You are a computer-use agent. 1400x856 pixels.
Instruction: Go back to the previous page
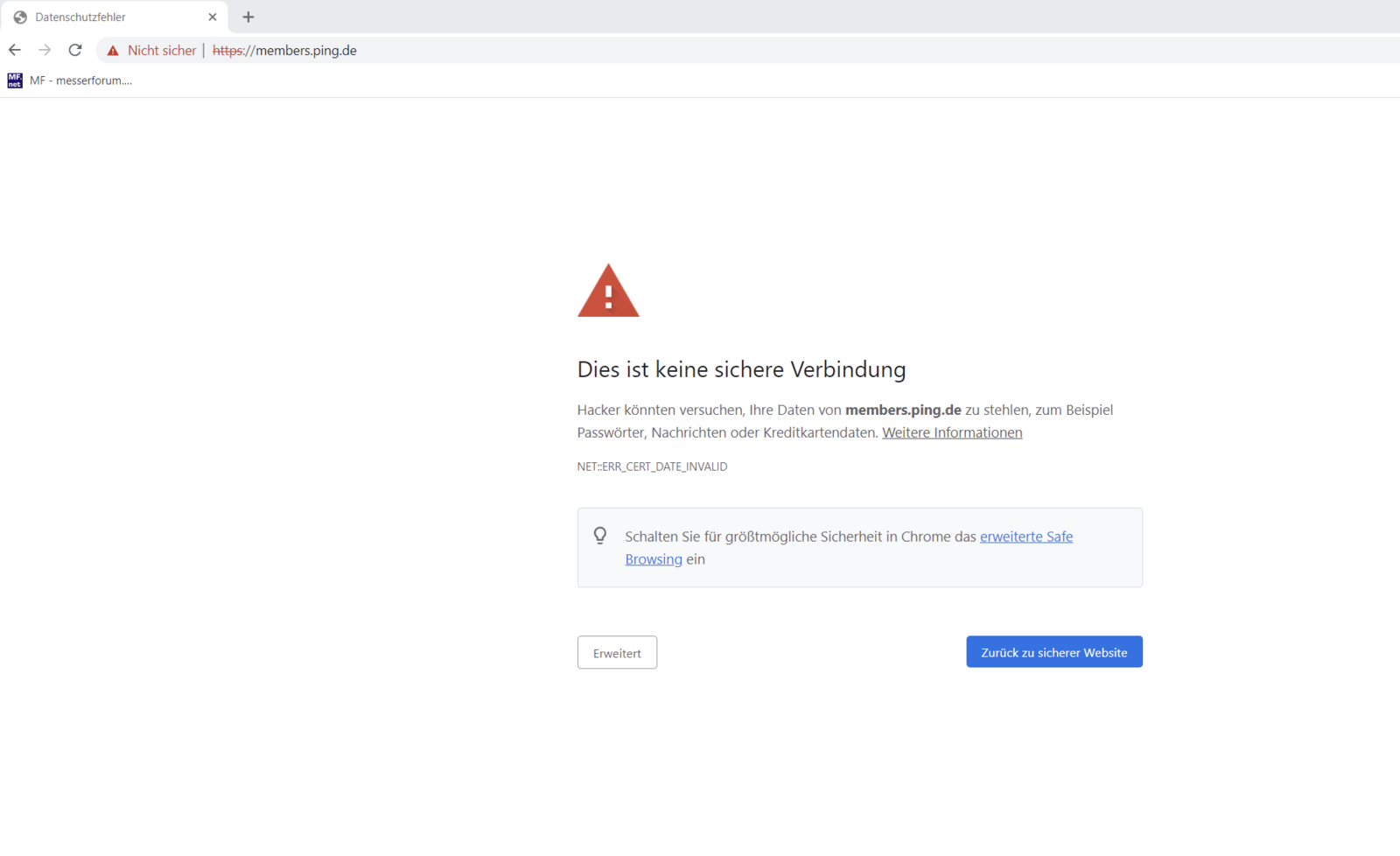(x=15, y=50)
